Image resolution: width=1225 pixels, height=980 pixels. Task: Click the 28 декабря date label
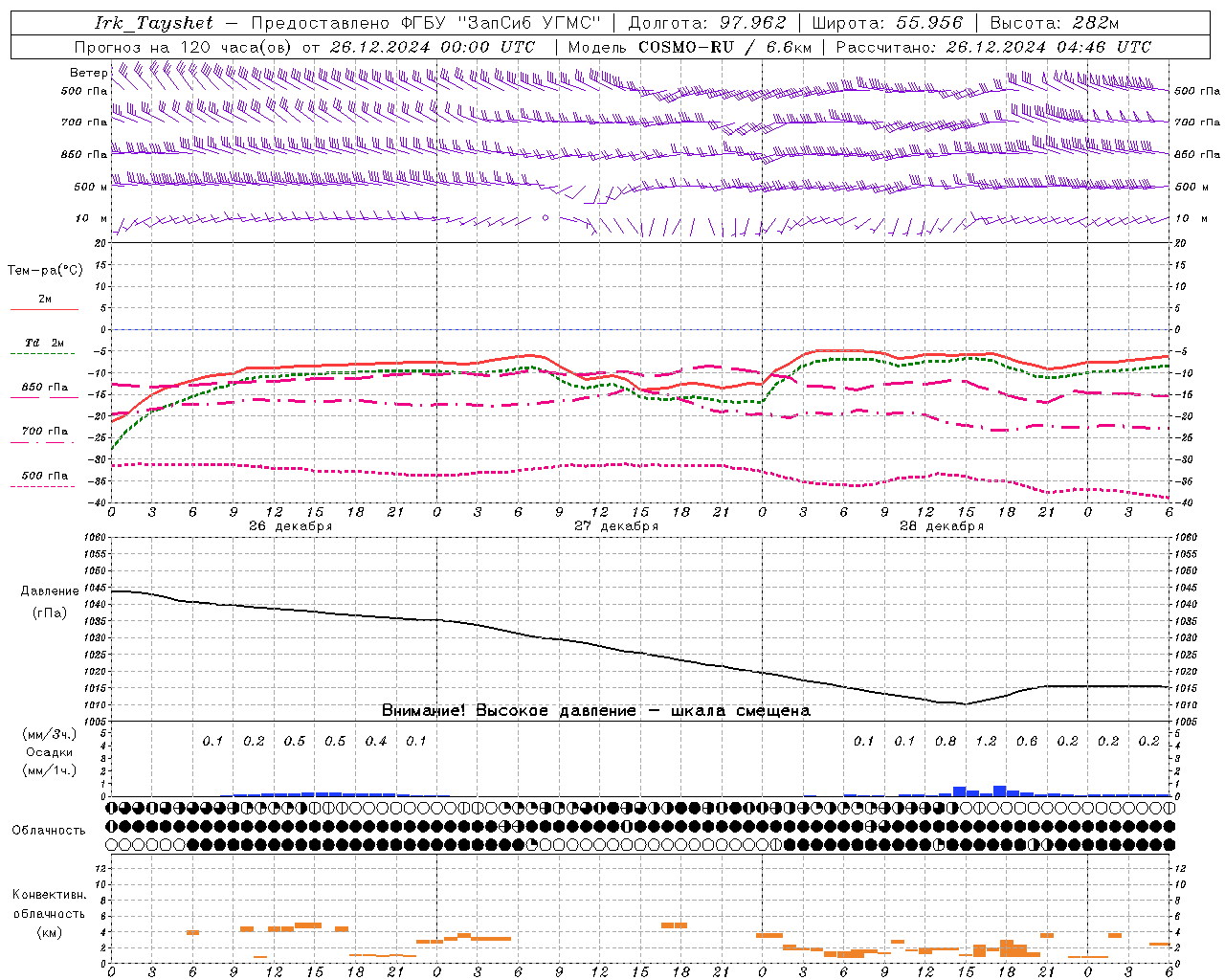pyautogui.click(x=942, y=526)
